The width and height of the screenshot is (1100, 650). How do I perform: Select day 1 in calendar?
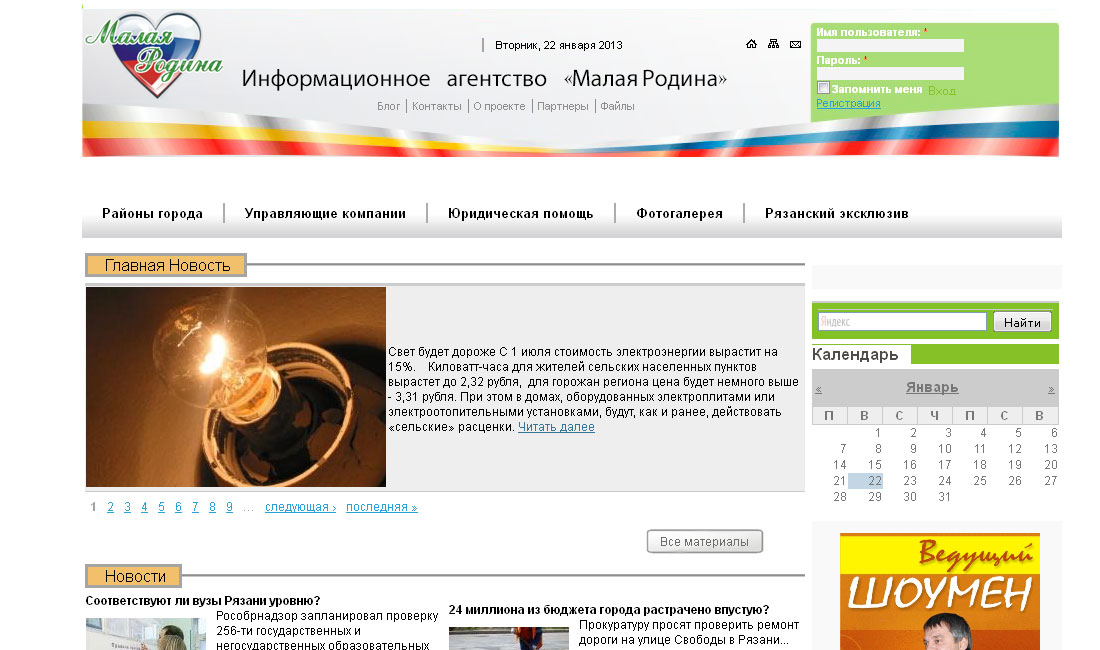878,433
